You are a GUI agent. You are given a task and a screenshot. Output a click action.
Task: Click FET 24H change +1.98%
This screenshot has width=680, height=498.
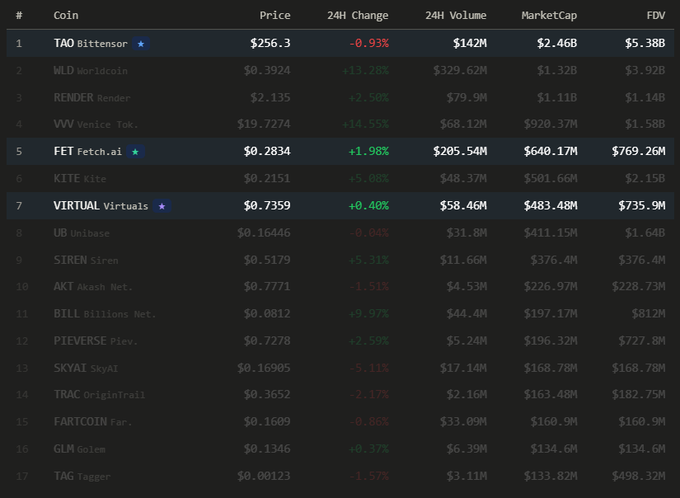coord(369,151)
